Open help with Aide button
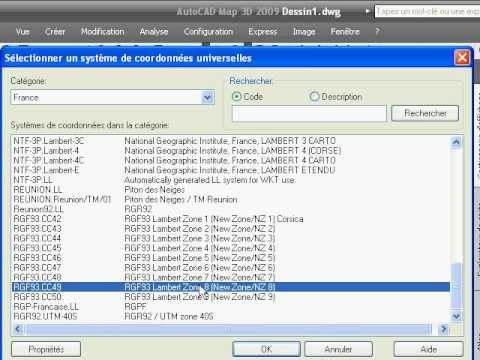The image size is (480, 360). [428, 349]
